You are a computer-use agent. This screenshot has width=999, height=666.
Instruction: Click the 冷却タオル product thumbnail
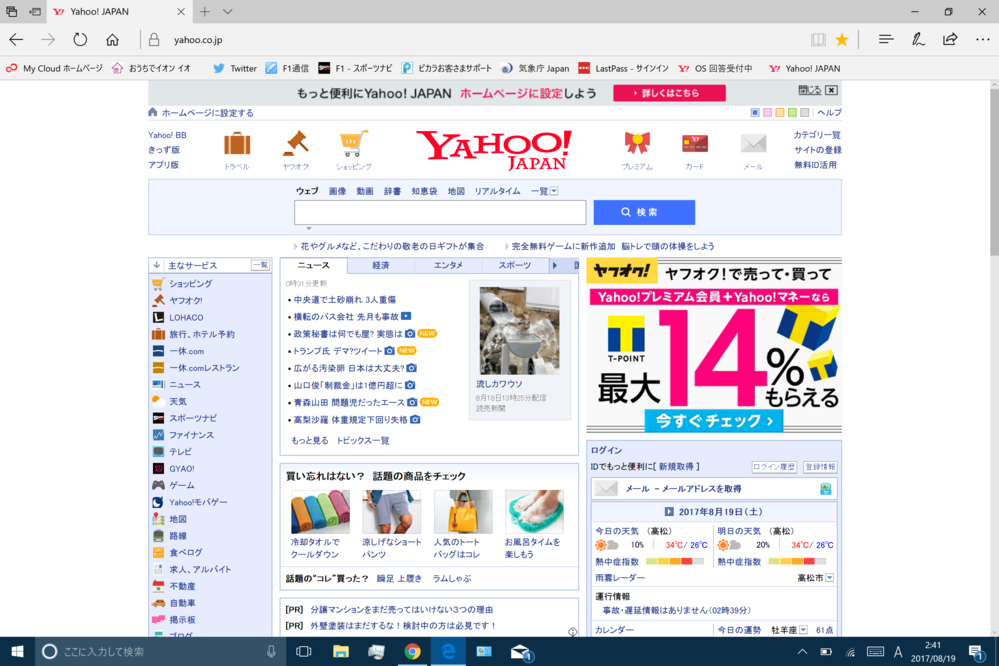tap(320, 512)
